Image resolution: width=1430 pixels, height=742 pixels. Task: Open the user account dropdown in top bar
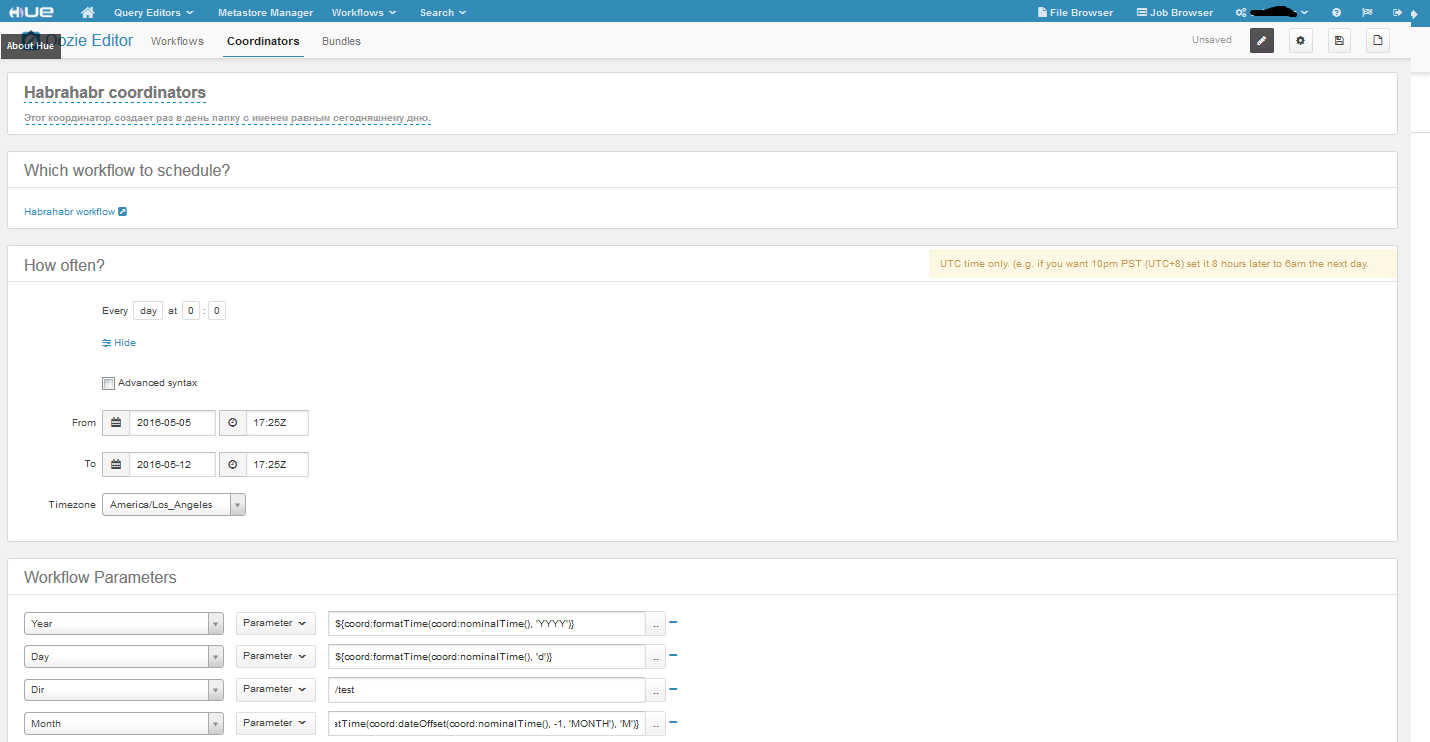(1272, 12)
